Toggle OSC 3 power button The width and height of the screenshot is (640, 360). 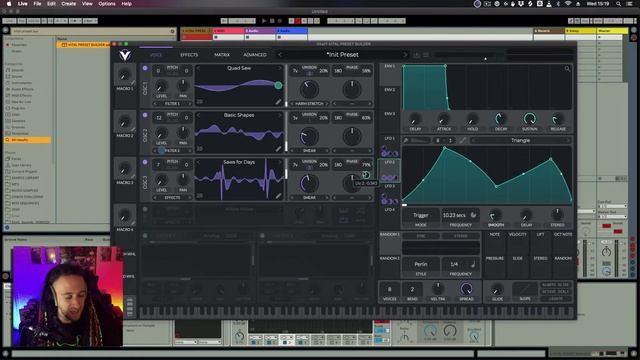coord(145,162)
